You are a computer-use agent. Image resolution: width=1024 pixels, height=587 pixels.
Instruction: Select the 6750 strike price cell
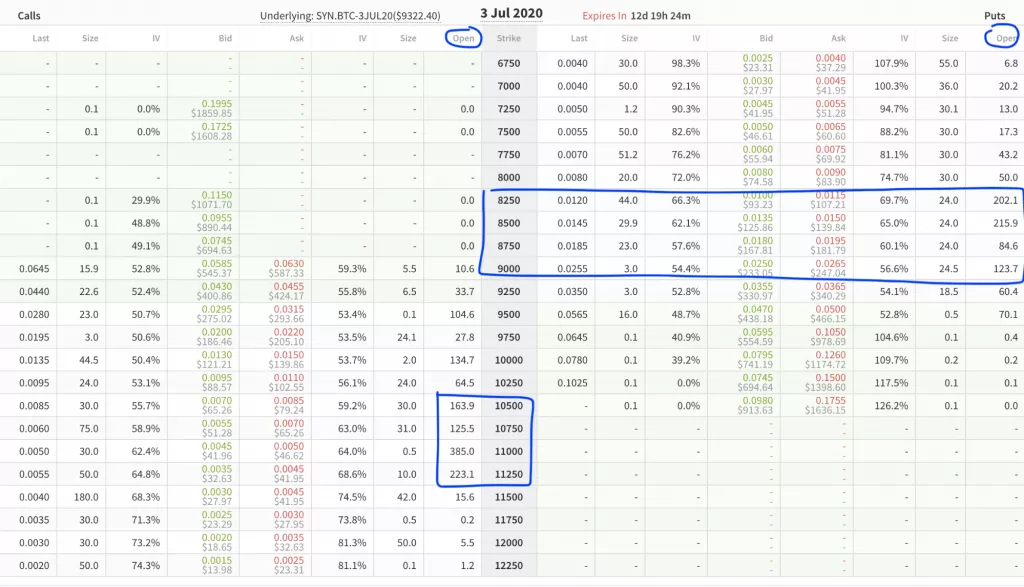click(x=509, y=63)
